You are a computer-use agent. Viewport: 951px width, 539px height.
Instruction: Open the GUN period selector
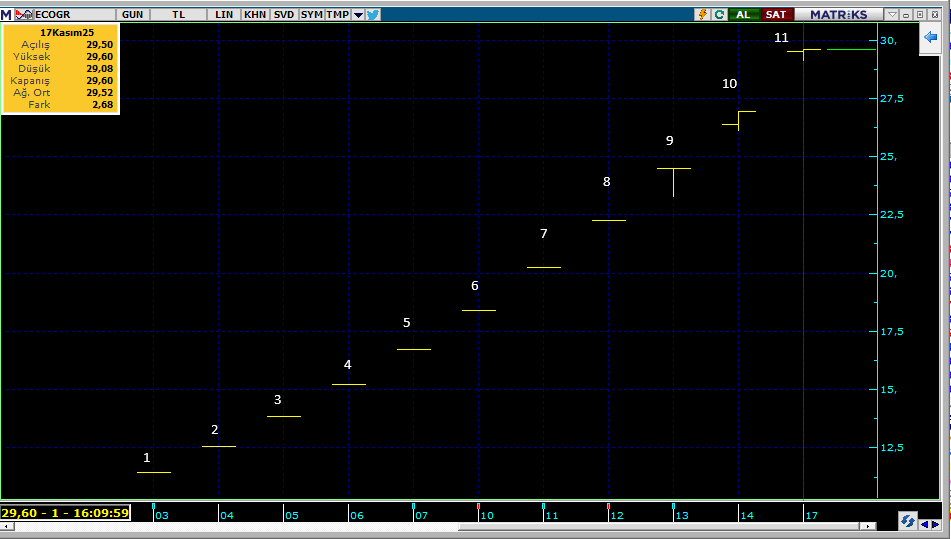(x=132, y=15)
